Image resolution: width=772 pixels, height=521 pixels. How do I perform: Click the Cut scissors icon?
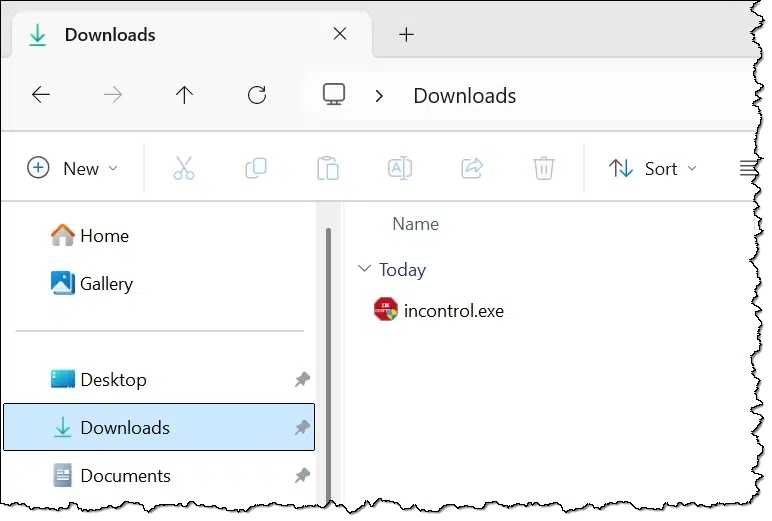(184, 168)
